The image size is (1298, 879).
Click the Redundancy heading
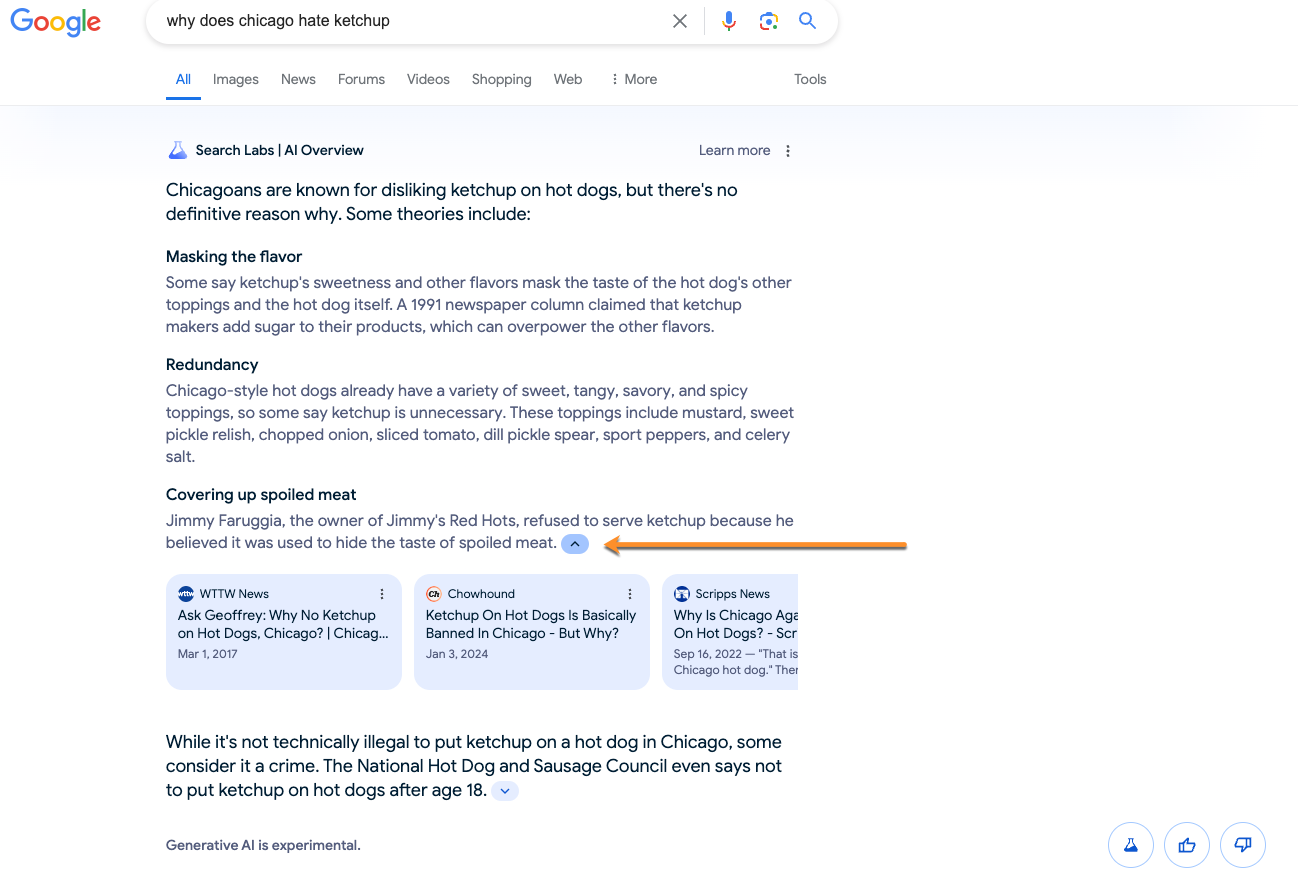click(x=212, y=364)
